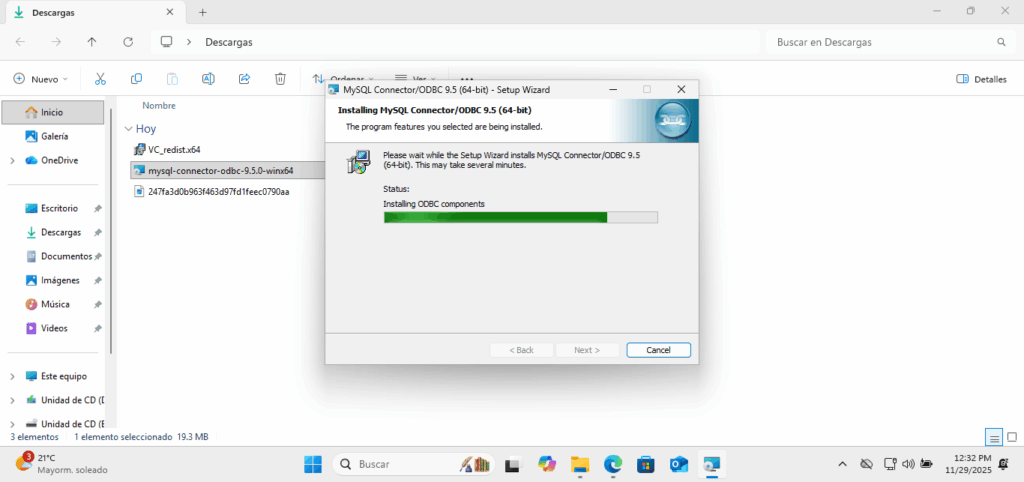This screenshot has width=1024, height=482.
Task: Click the Rename icon in toolbar
Action: [208, 78]
